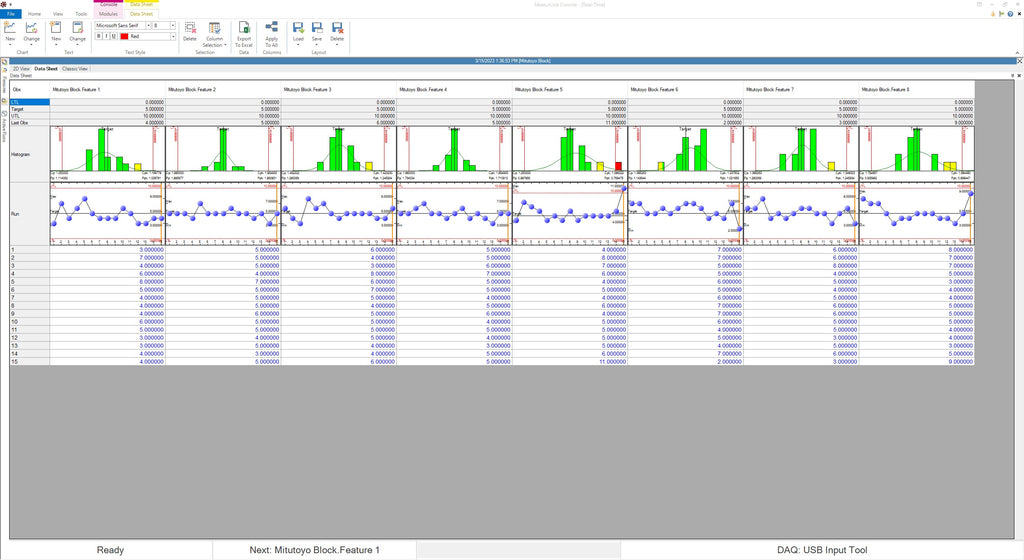Click the Feature 6 run chart
Screen dimensions: 1024x560
pyautogui.click(x=686, y=213)
